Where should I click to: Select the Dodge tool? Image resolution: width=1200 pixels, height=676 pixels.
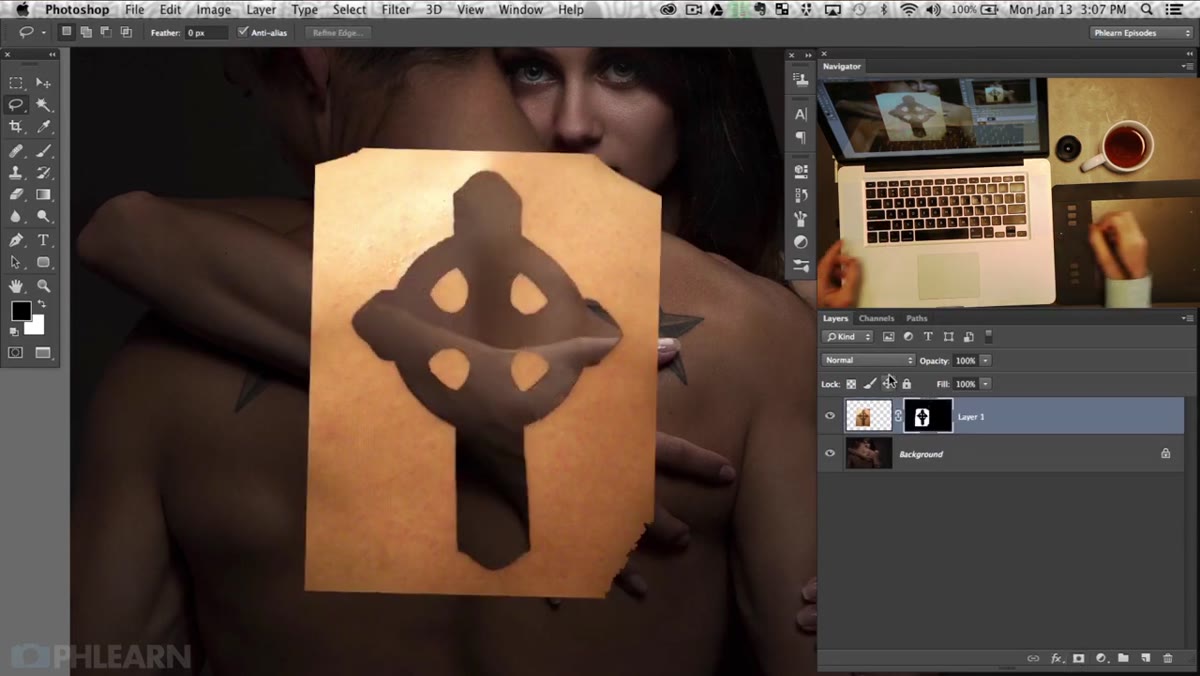tap(43, 216)
